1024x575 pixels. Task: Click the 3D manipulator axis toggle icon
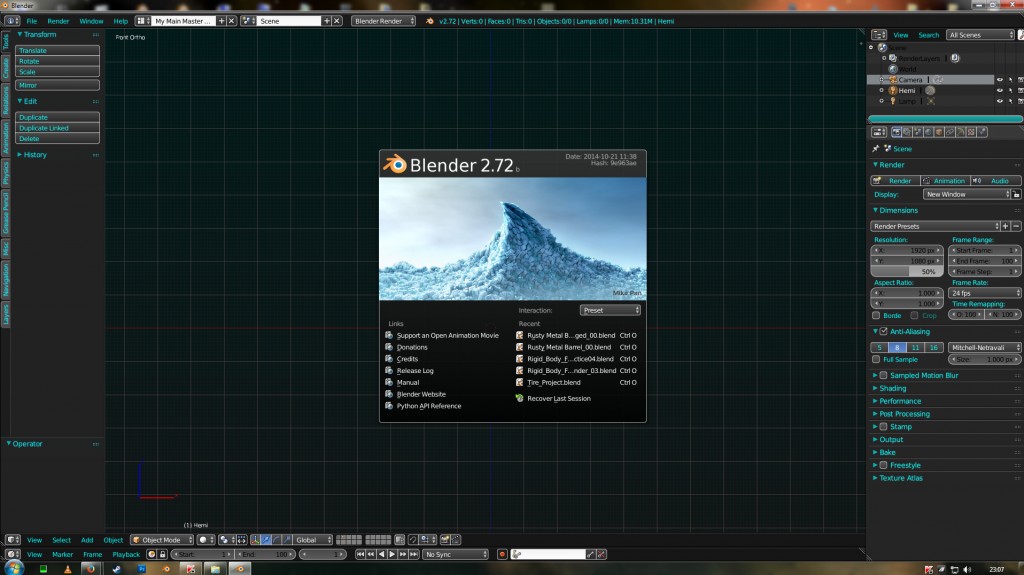[x=255, y=540]
